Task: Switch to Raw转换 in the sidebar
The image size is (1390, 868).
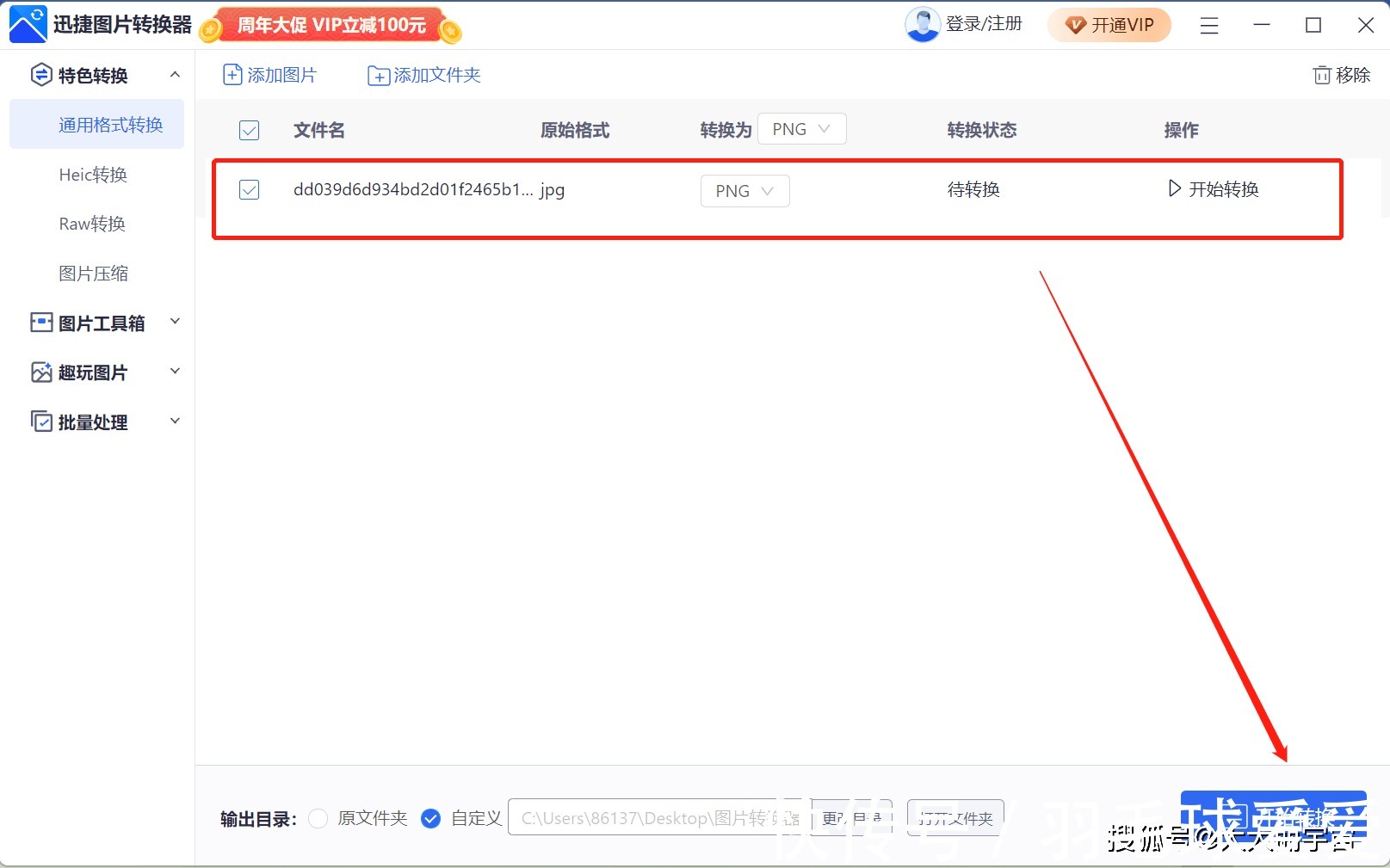Action: (92, 224)
